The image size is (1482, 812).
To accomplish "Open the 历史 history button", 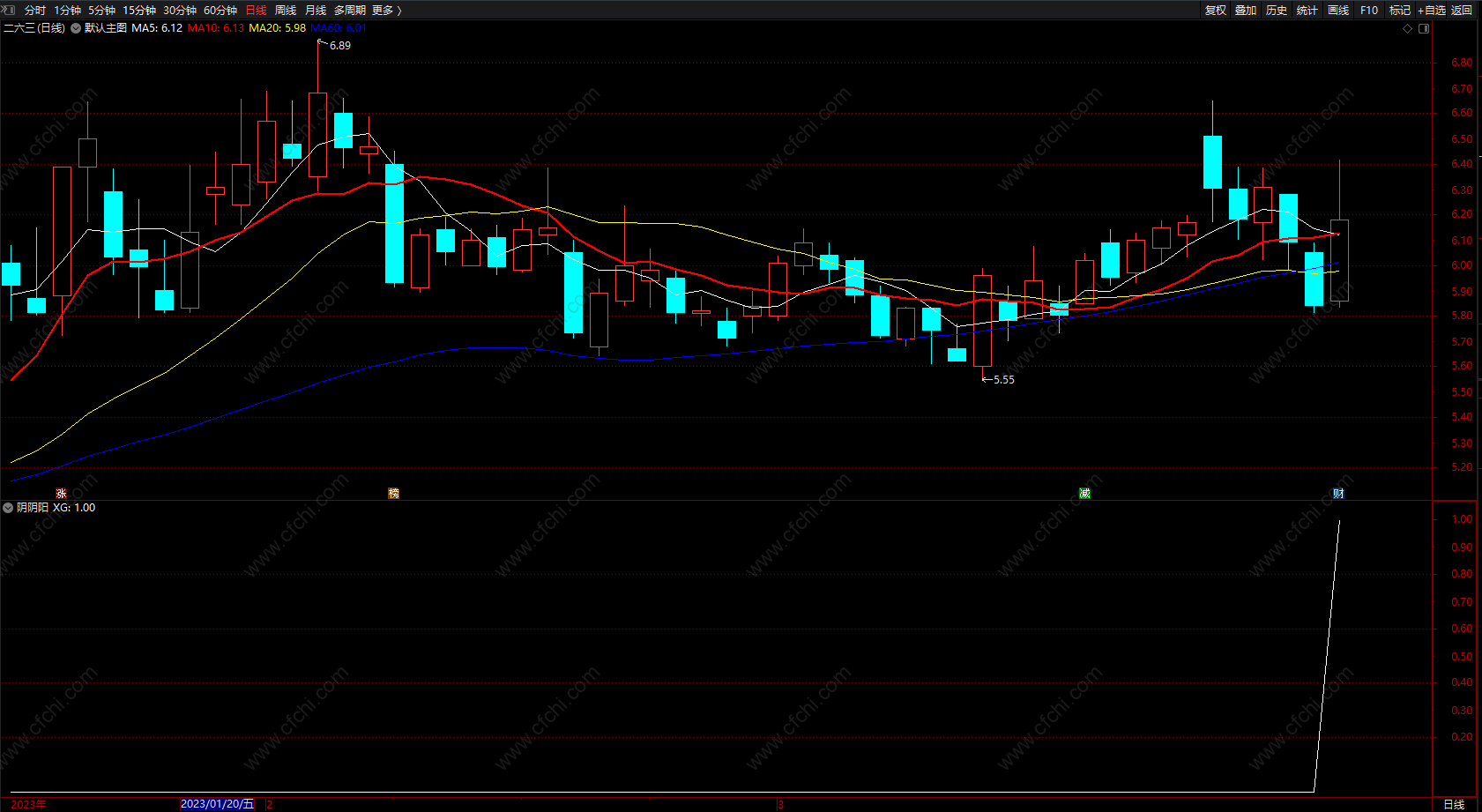I will 1277,11.
